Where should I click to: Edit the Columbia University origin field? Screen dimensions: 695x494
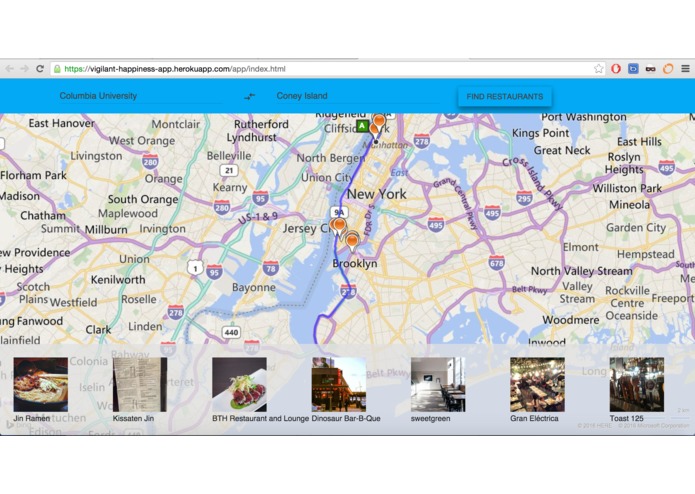click(141, 96)
